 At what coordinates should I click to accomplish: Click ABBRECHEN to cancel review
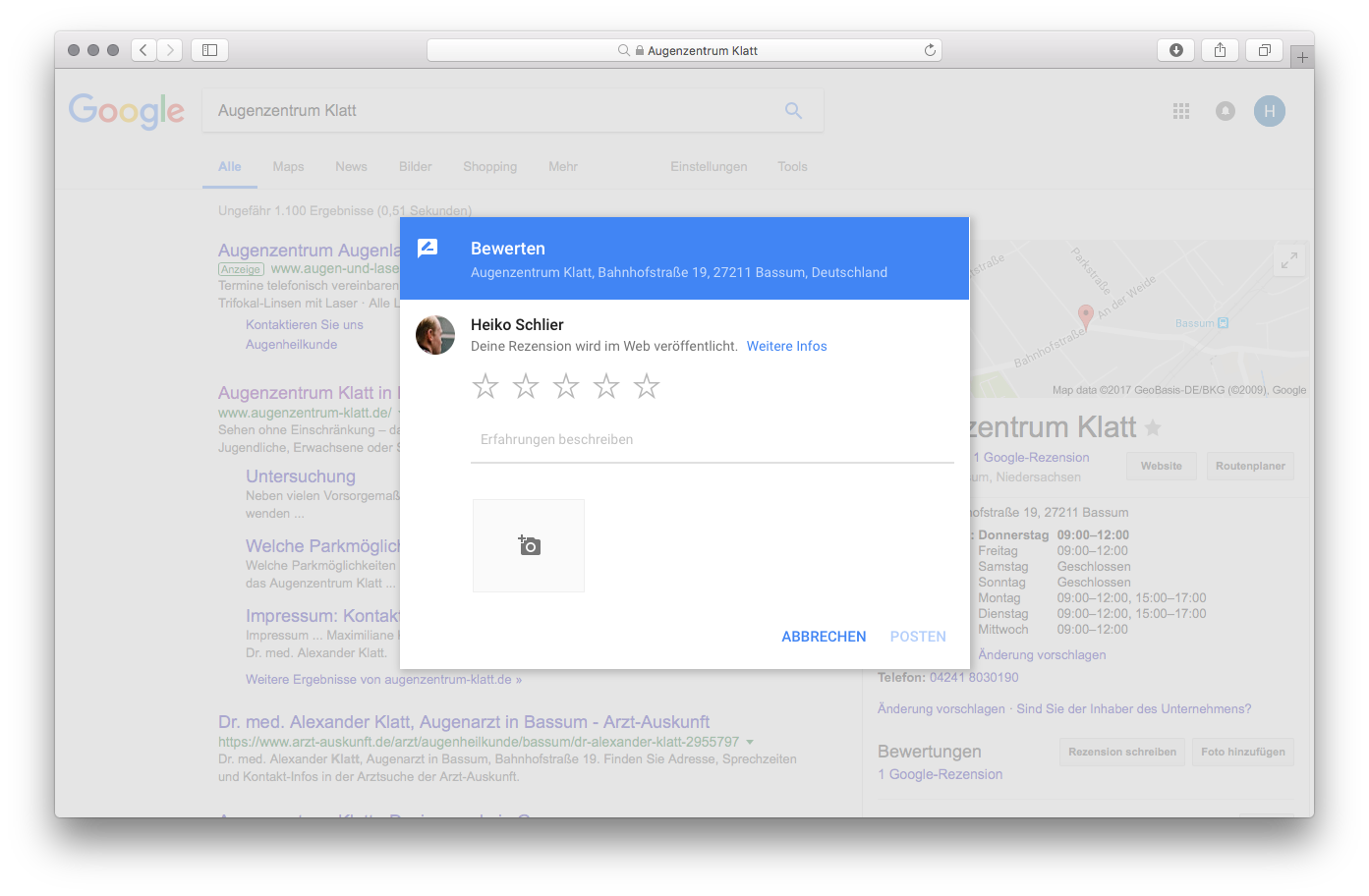click(824, 637)
